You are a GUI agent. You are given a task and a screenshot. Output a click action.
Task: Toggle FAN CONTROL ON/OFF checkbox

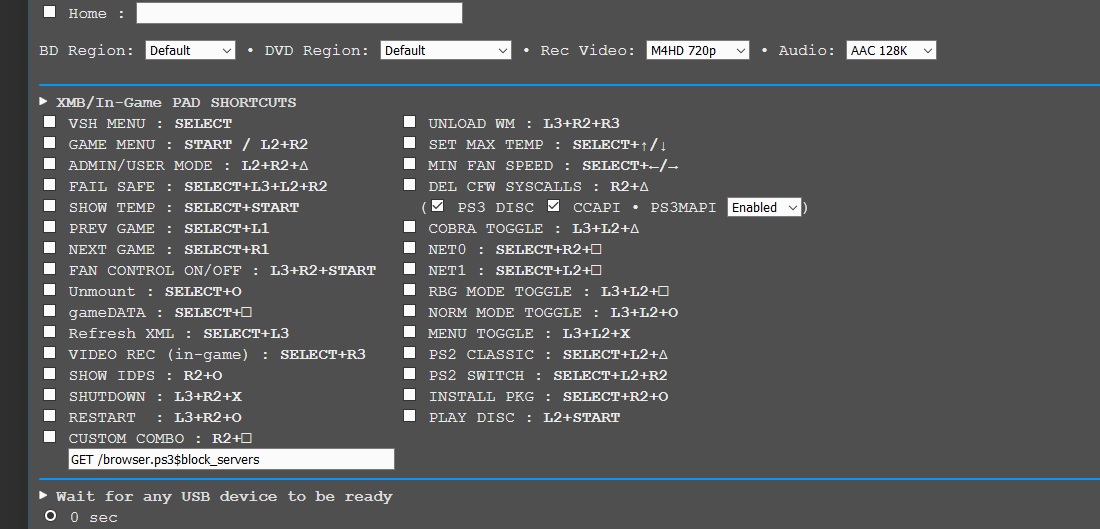pyautogui.click(x=49, y=269)
